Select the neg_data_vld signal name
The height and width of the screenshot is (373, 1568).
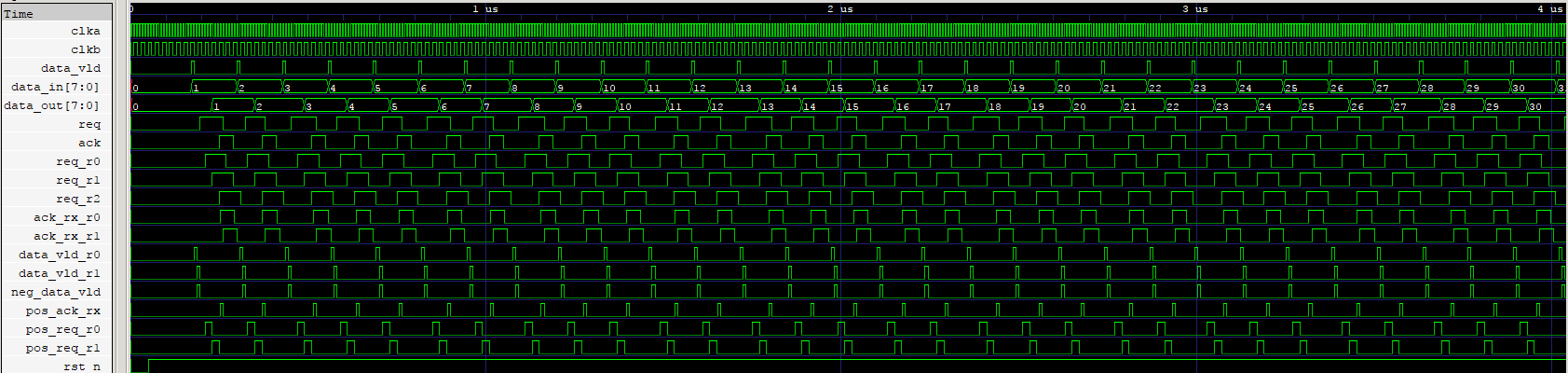pos(56,292)
